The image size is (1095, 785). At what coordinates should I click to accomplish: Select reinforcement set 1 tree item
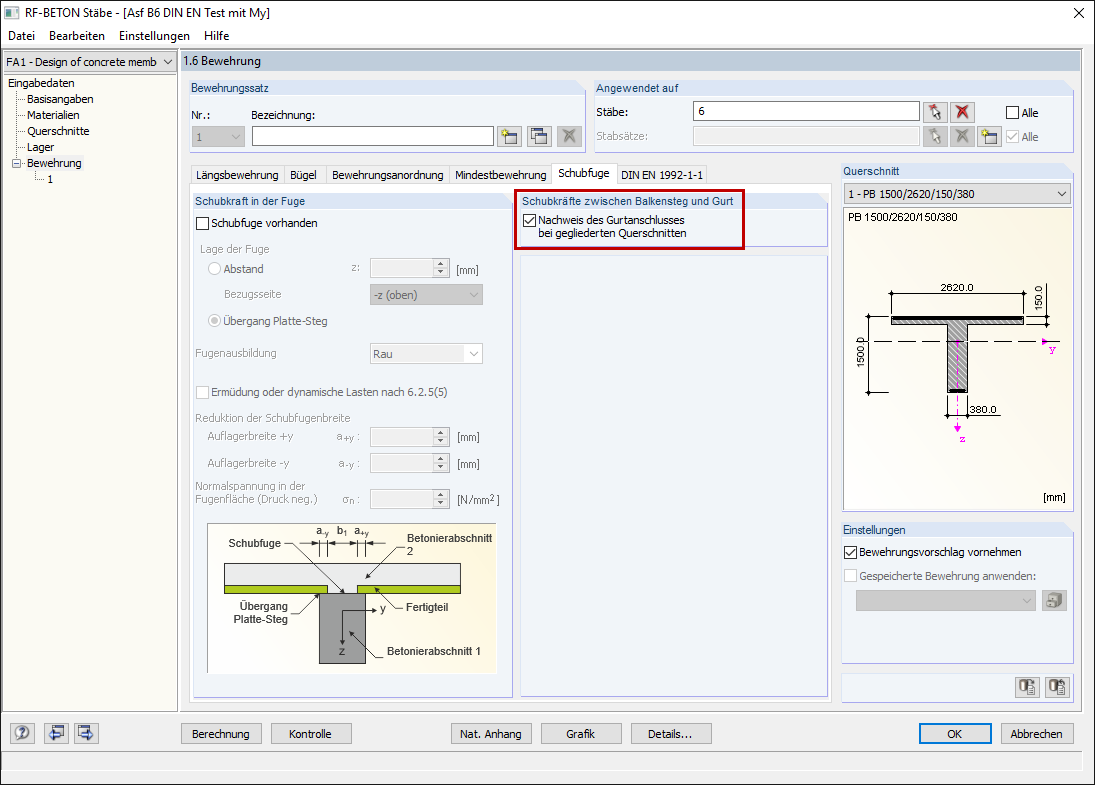coord(50,179)
